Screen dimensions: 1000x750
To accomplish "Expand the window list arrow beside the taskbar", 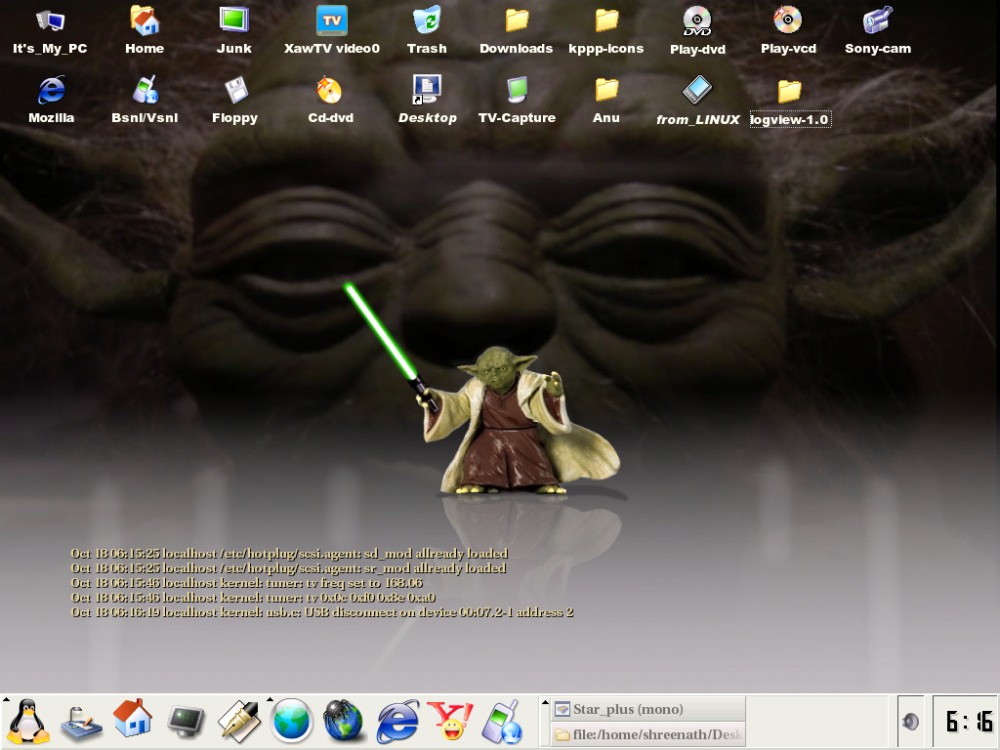I will point(545,702).
